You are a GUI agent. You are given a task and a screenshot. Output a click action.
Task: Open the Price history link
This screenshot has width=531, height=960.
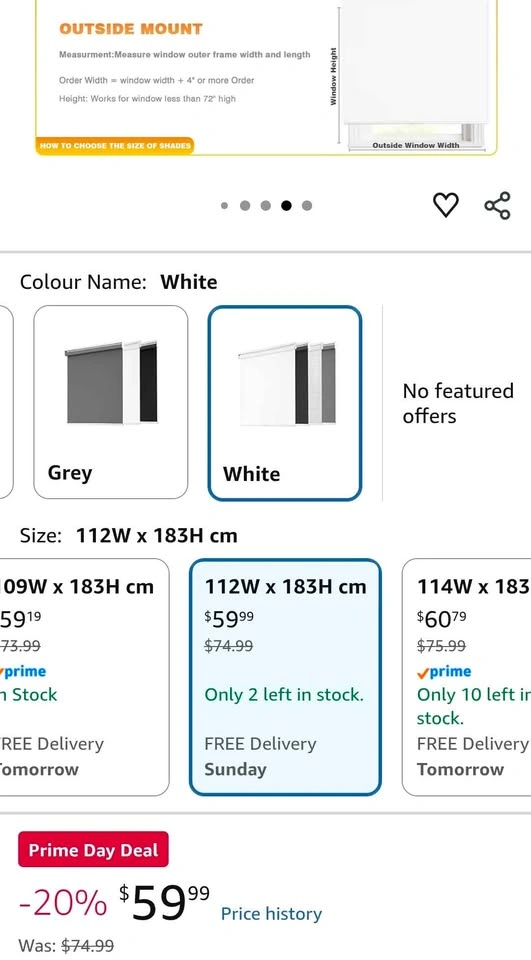click(271, 913)
